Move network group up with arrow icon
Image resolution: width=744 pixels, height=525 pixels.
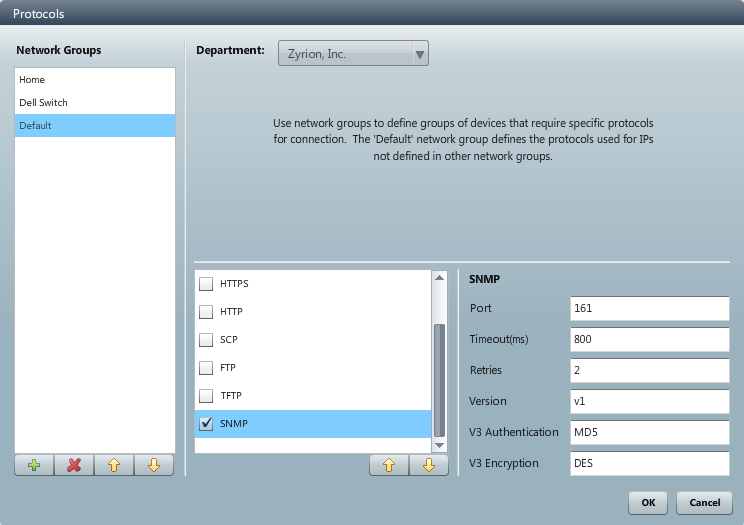114,466
